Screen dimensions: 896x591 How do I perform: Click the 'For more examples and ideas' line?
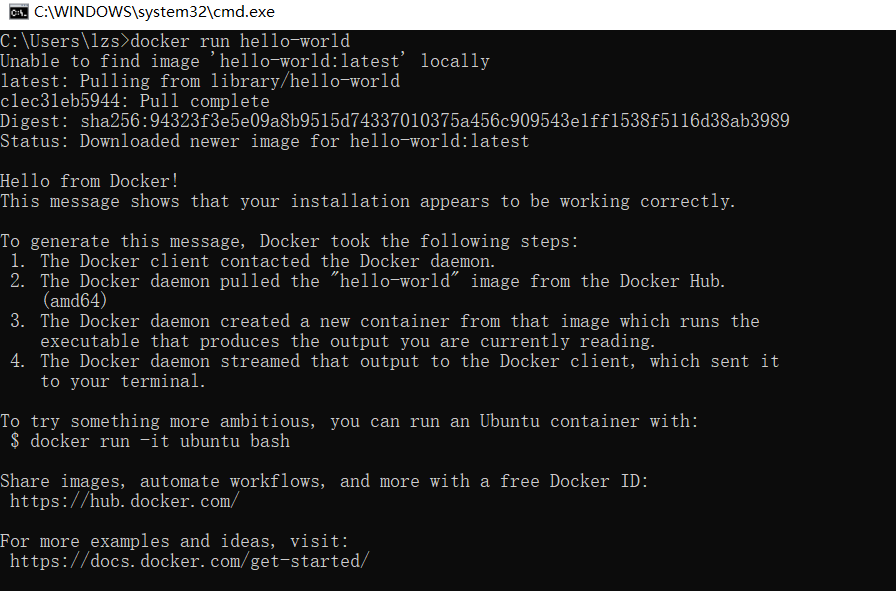(174, 541)
